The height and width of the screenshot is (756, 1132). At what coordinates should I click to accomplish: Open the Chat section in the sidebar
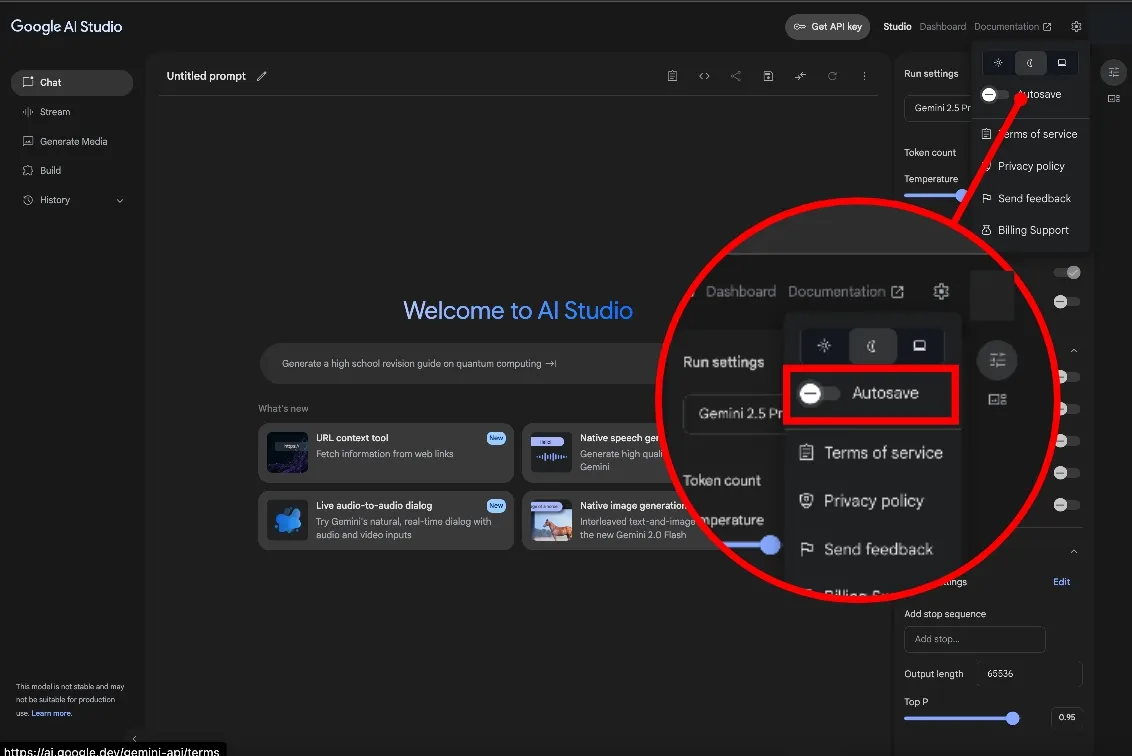coord(71,82)
